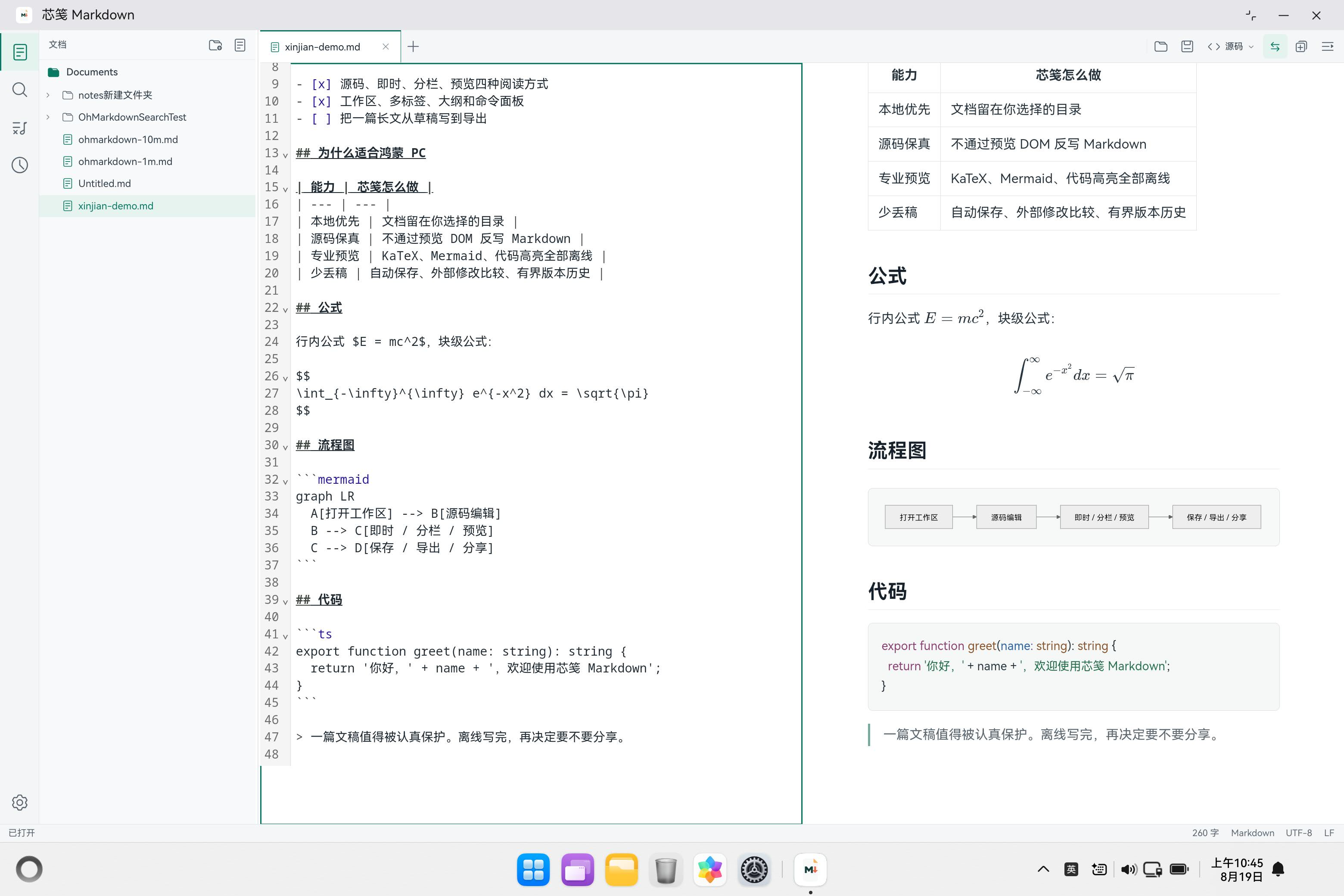Open system settings gear in dock
This screenshot has height=896, width=1344.
754,870
